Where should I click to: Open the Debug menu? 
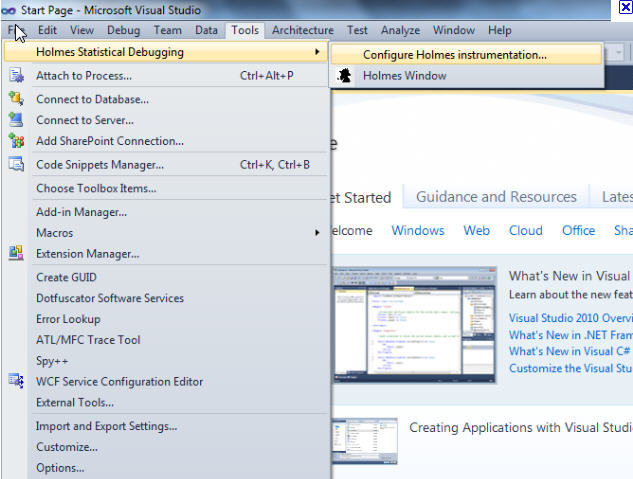(124, 30)
